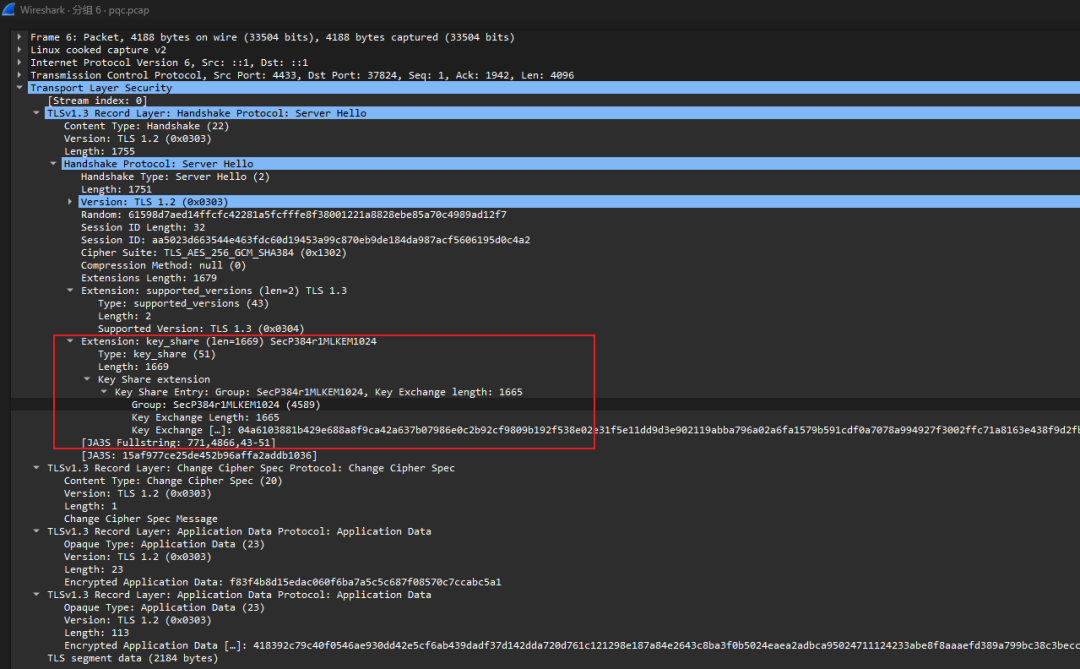Collapse Handshake Protocol: Server Hello node

(x=53, y=164)
